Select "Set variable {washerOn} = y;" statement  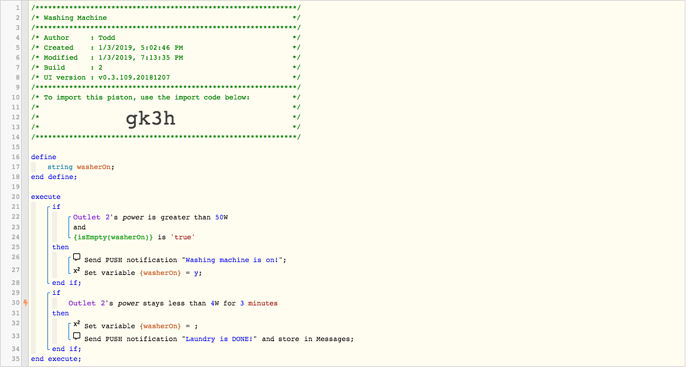click(143, 273)
